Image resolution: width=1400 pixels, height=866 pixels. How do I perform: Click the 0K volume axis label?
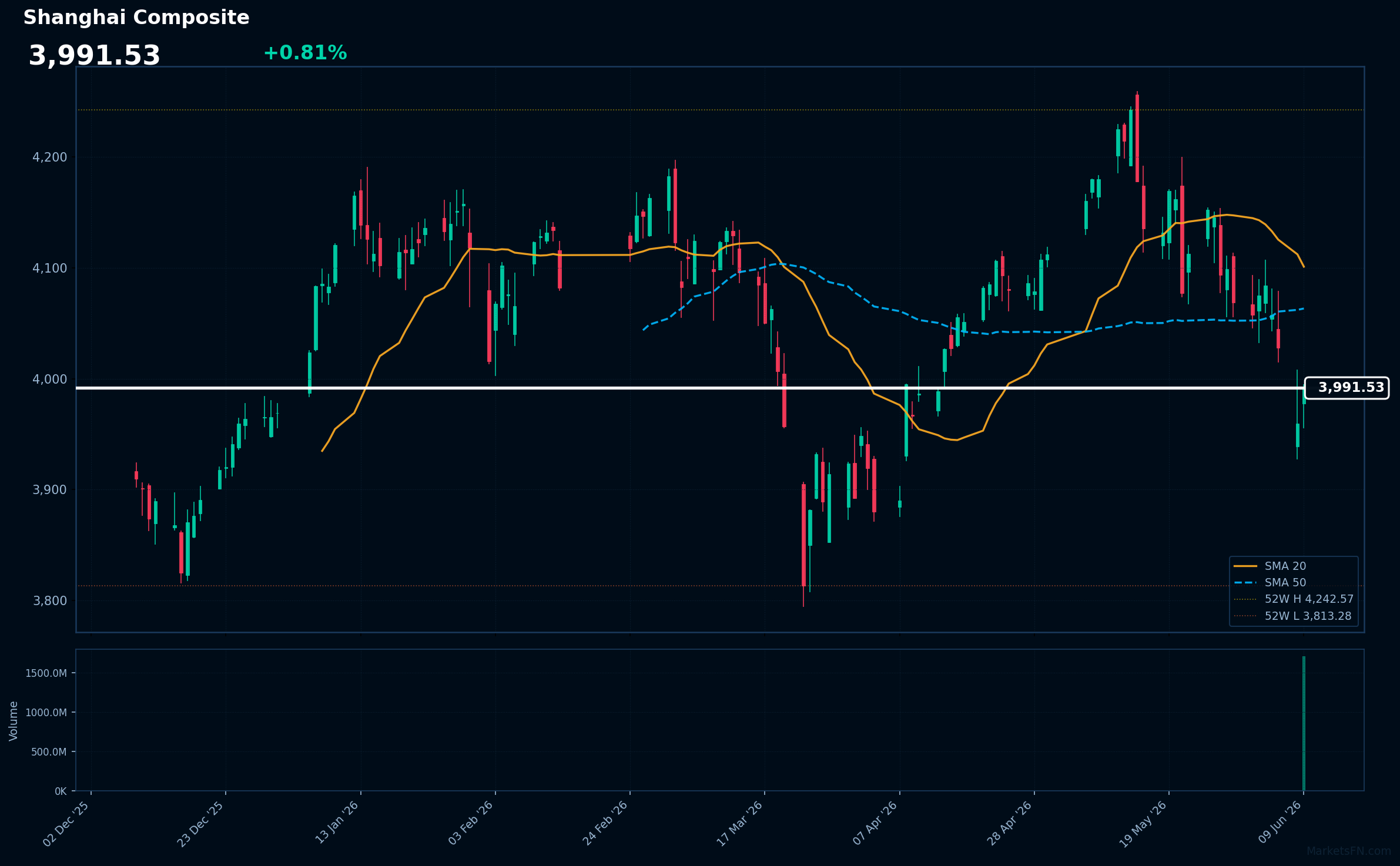pos(61,791)
